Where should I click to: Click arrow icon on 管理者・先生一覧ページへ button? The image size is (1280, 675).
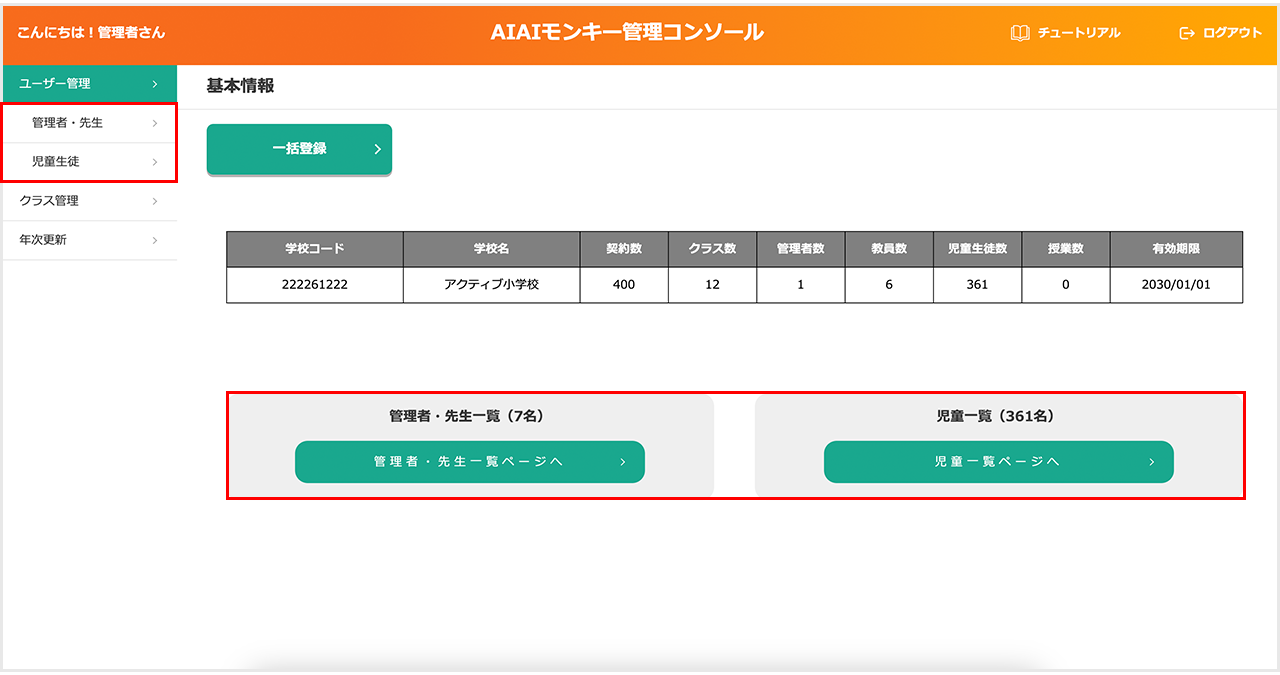click(622, 462)
